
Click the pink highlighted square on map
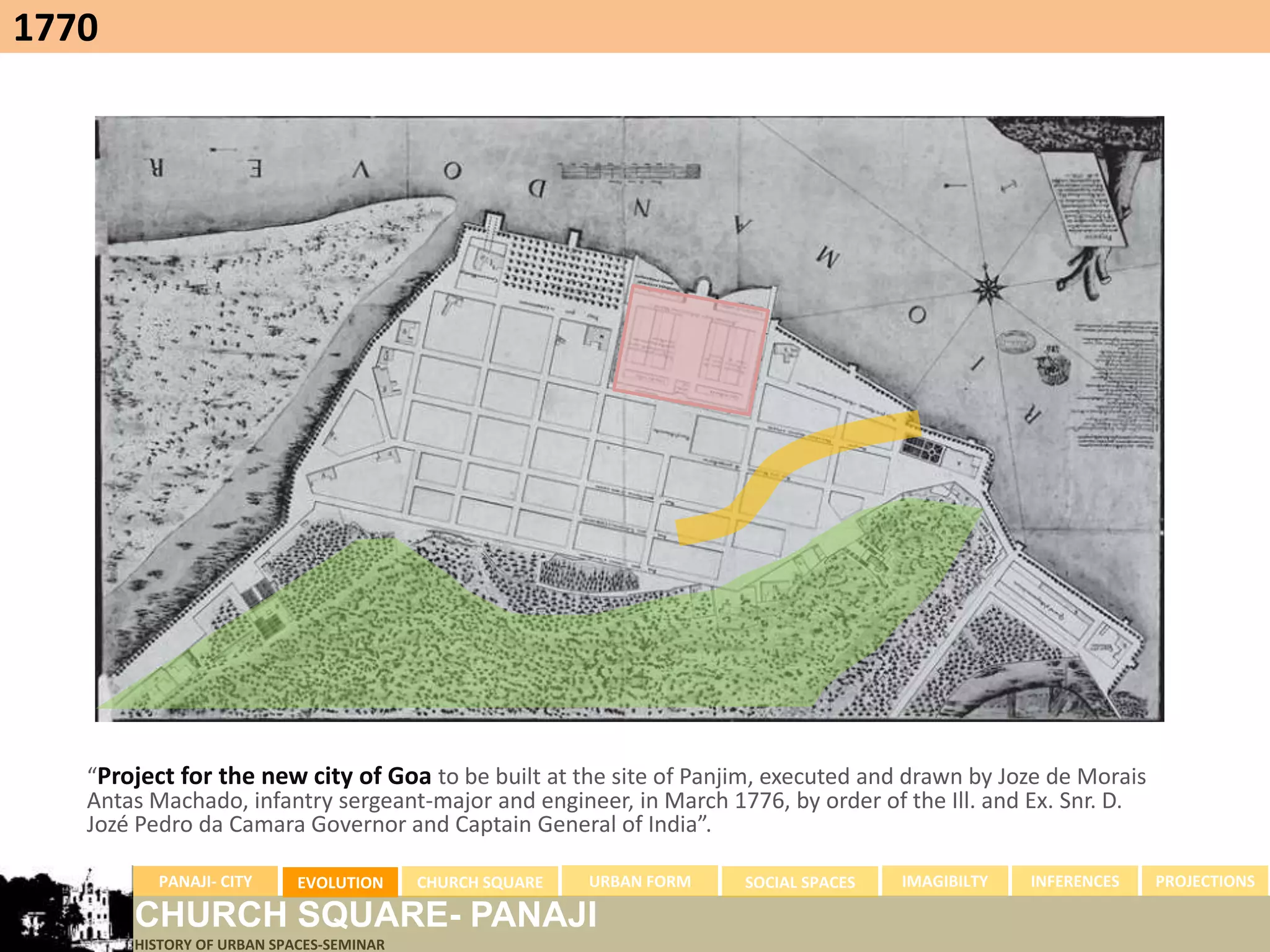(x=691, y=350)
